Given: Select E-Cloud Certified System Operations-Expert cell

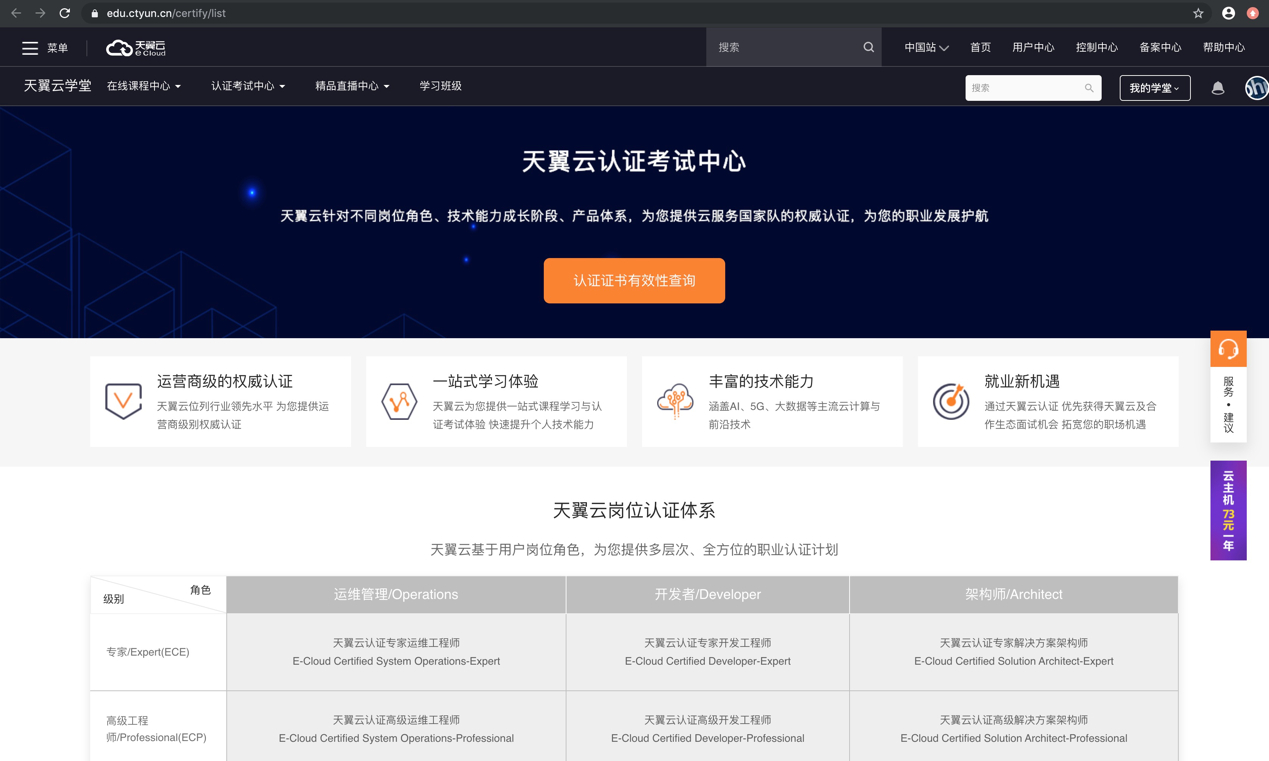Looking at the screenshot, I should [x=396, y=652].
